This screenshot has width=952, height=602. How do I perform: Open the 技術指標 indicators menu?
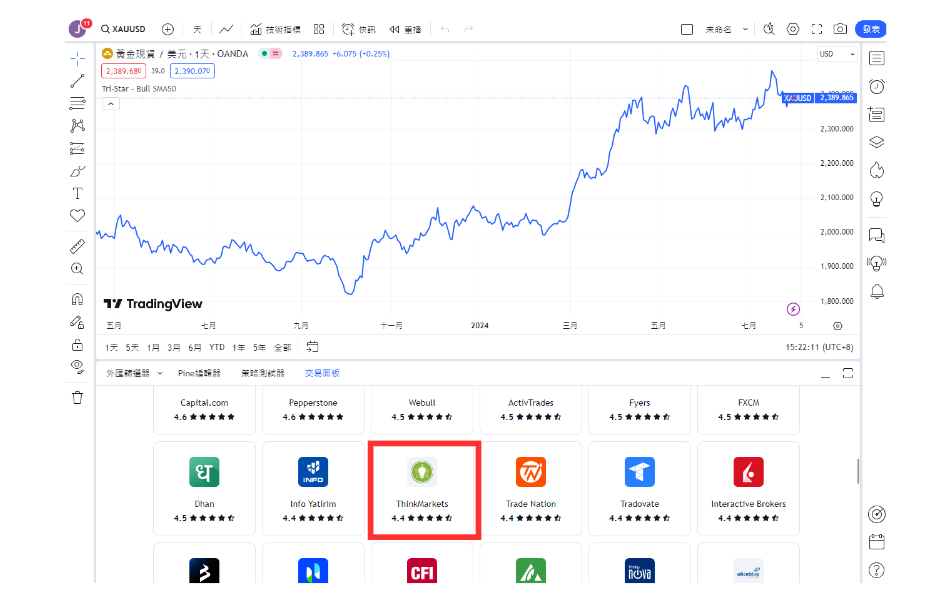pyautogui.click(x=275, y=29)
